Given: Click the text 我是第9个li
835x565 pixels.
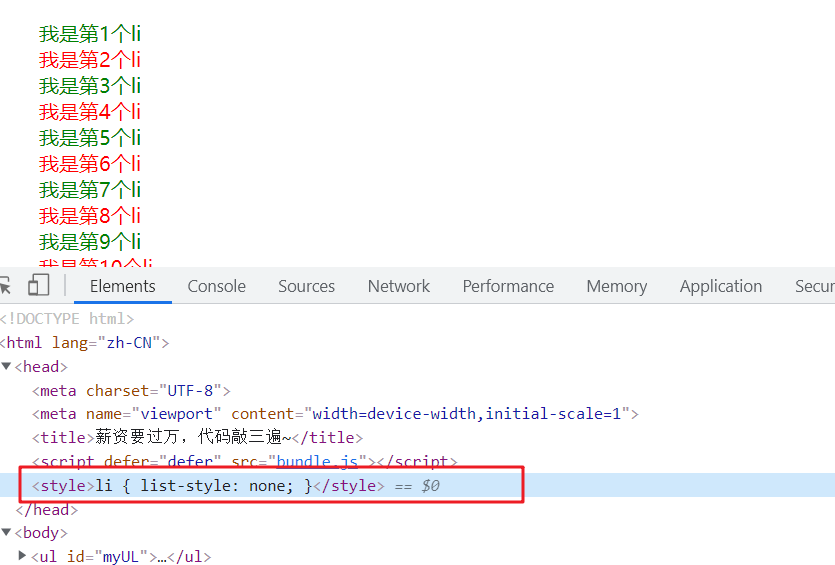Looking at the screenshot, I should coord(89,242).
